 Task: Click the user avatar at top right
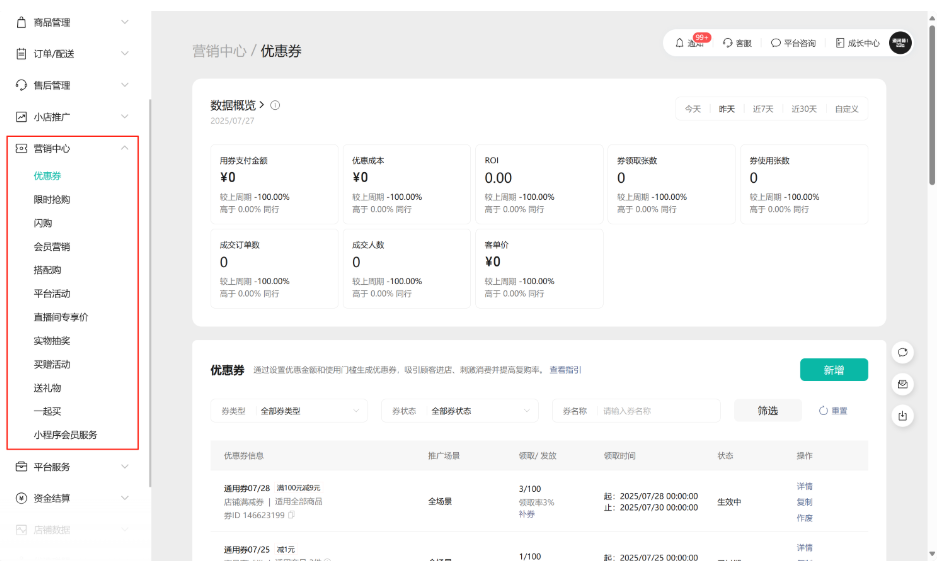tap(900, 42)
